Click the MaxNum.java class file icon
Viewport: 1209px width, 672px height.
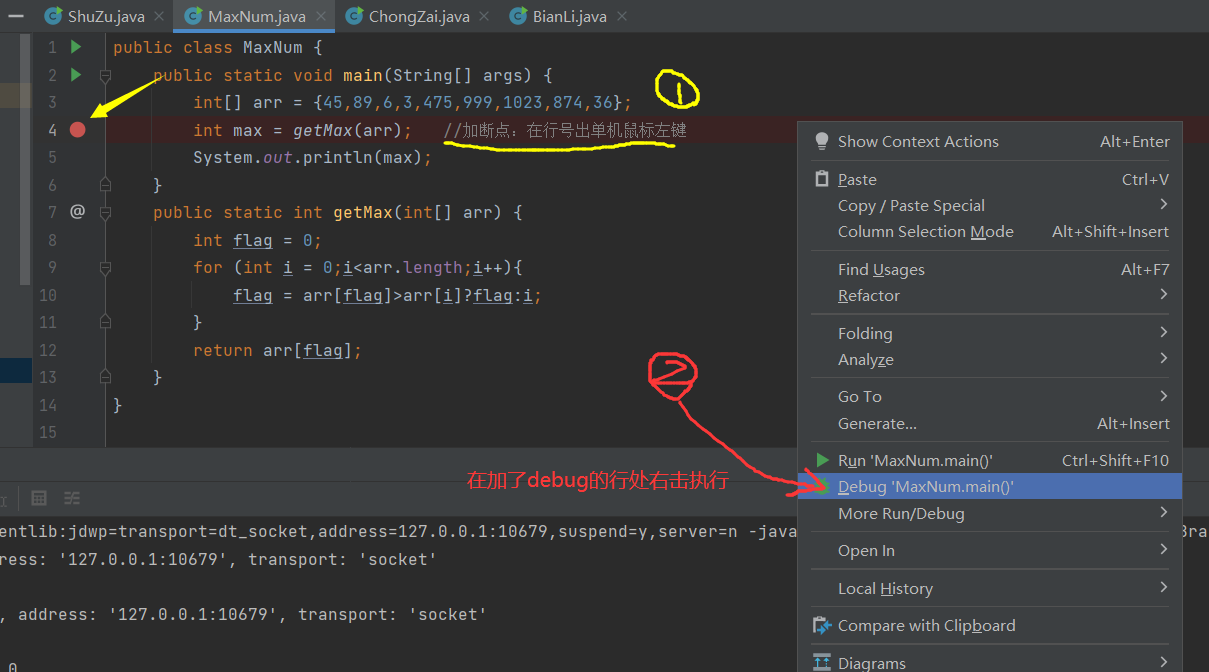pyautogui.click(x=194, y=16)
